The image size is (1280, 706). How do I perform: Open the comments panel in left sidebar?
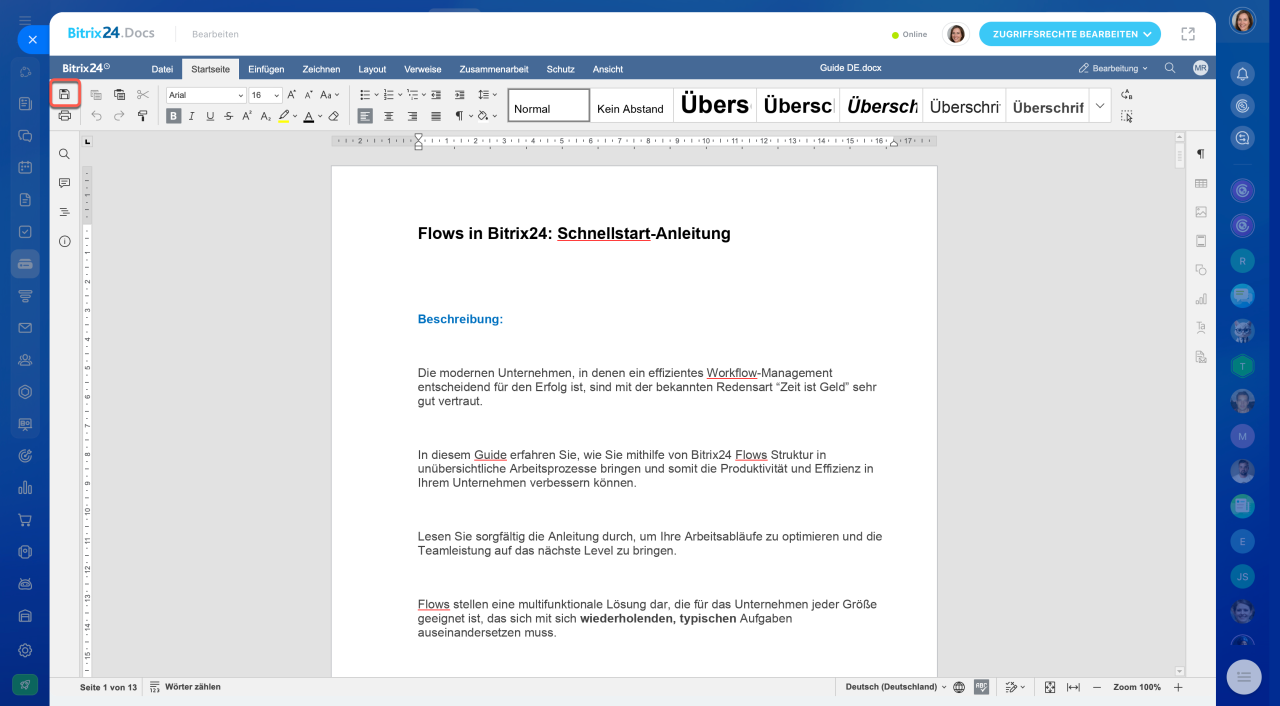(64, 183)
